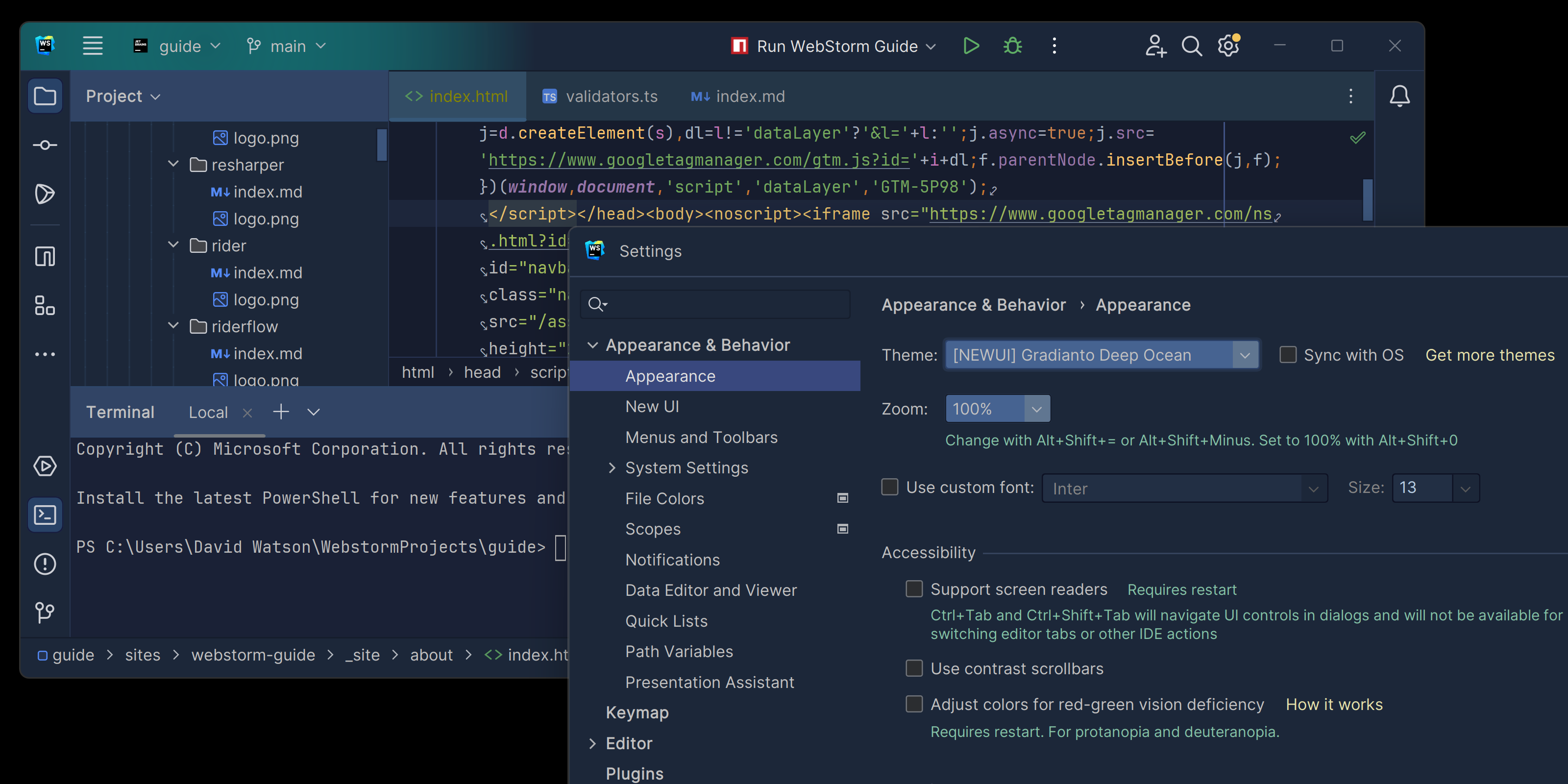Open Search Everywhere magnifier
This screenshot has width=1568, height=784.
tap(1192, 46)
